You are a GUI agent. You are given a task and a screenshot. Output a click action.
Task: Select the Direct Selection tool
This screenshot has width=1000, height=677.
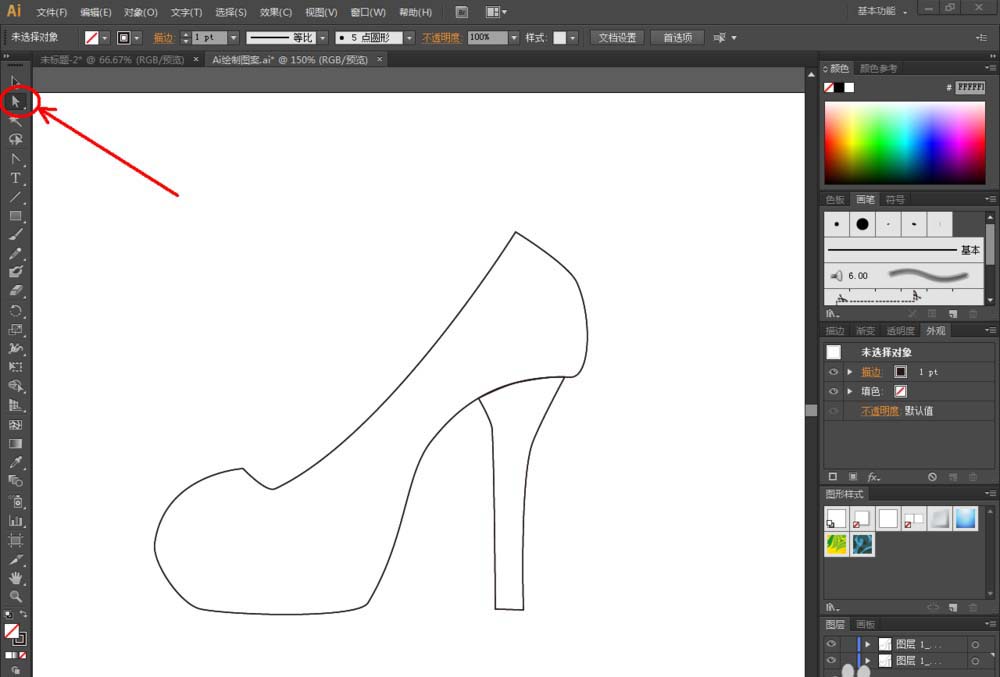16,101
